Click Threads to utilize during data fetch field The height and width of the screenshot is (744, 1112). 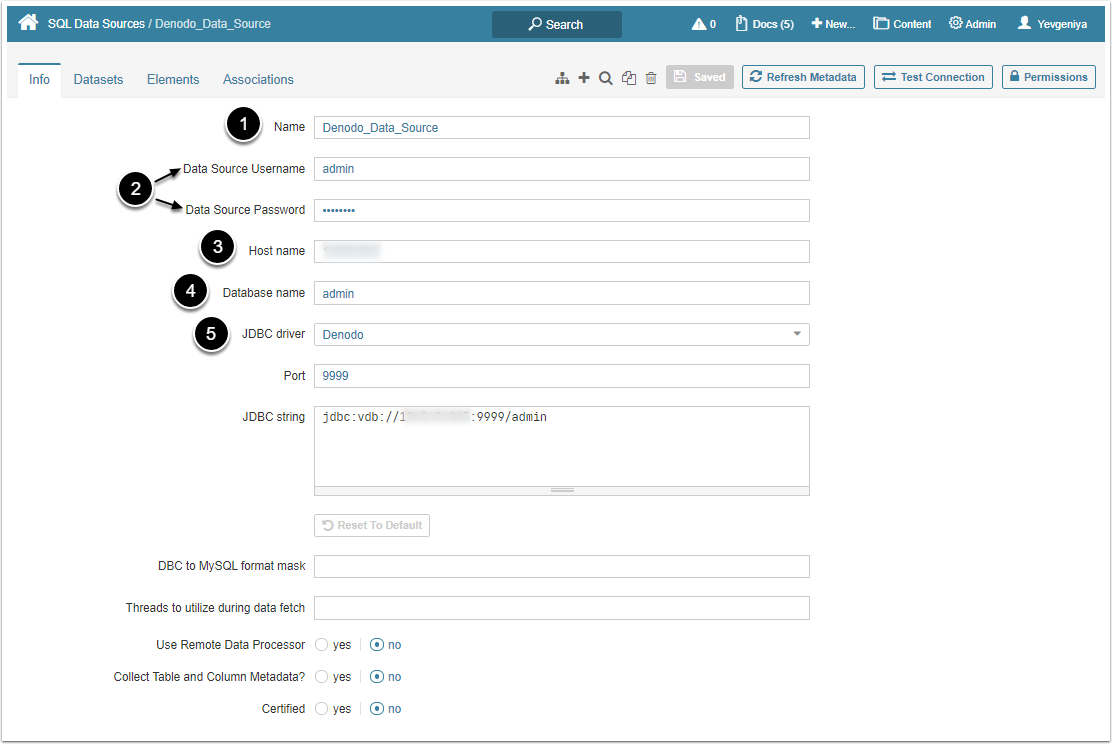pyautogui.click(x=562, y=608)
